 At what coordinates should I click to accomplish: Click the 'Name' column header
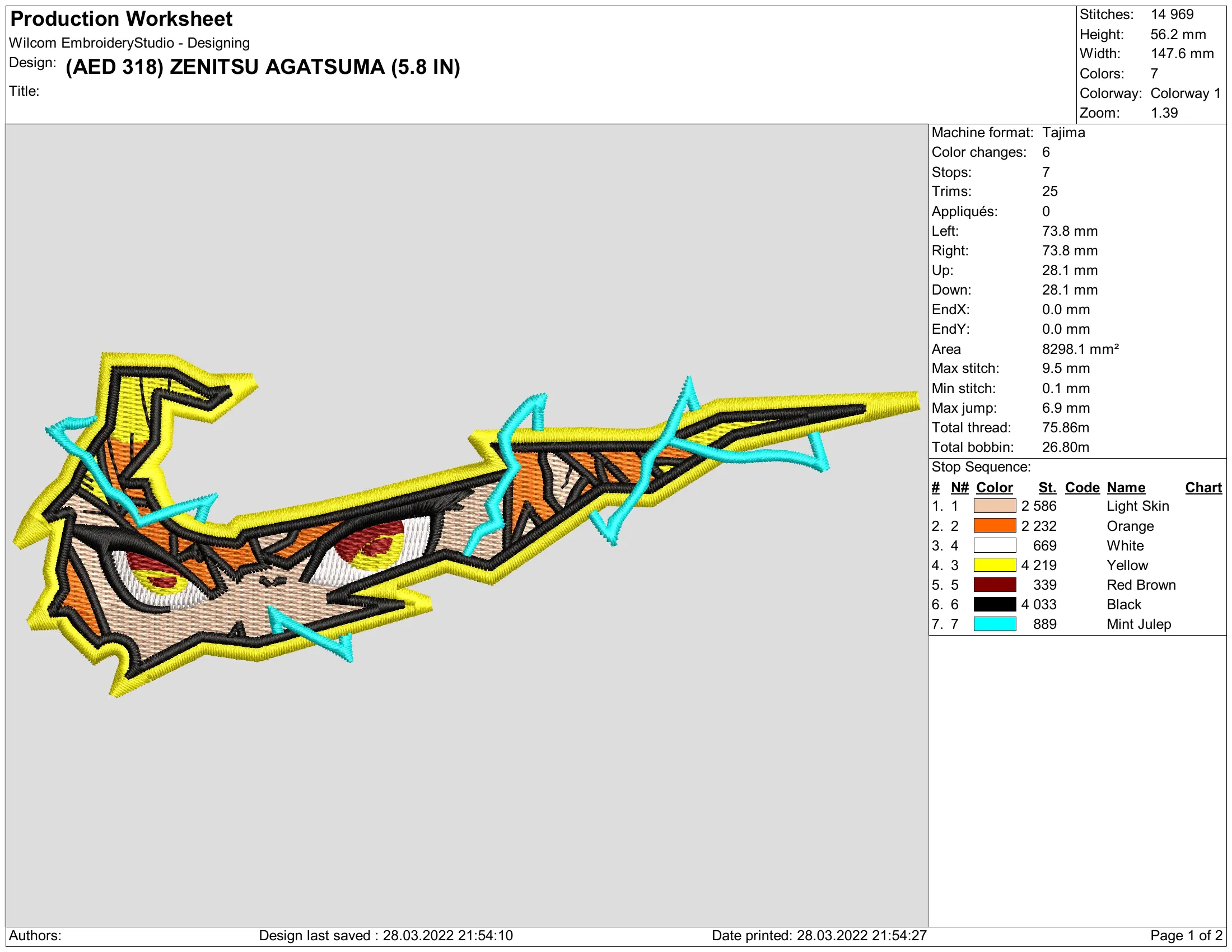[1126, 487]
